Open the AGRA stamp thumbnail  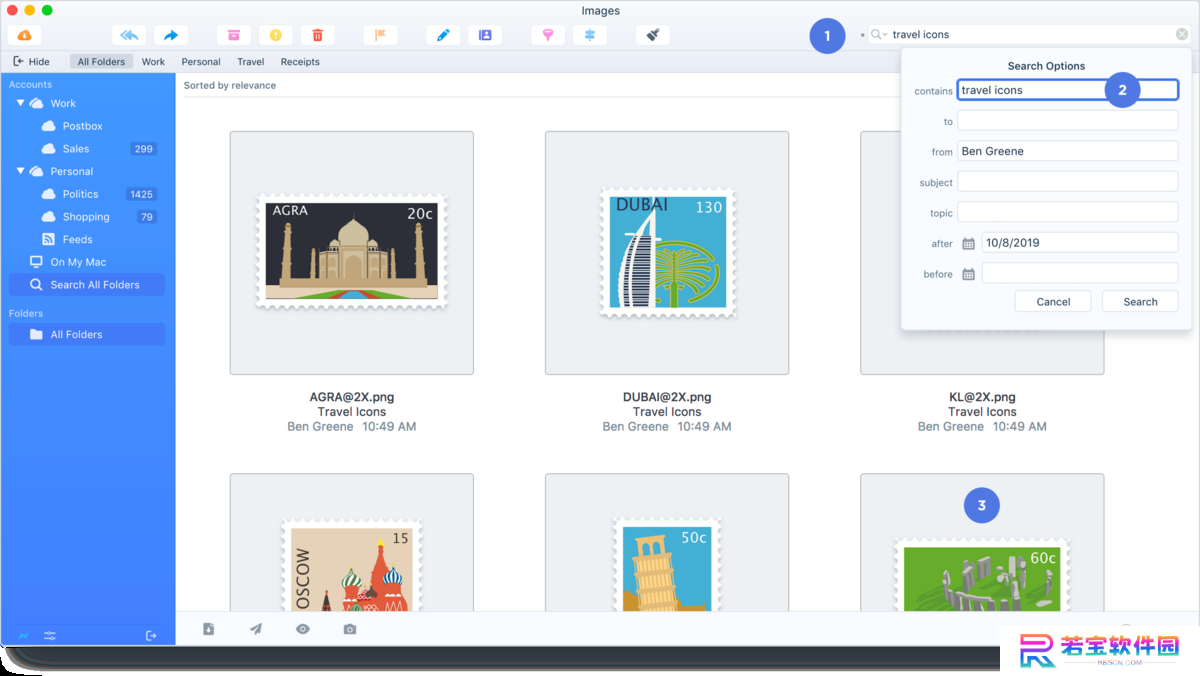352,253
